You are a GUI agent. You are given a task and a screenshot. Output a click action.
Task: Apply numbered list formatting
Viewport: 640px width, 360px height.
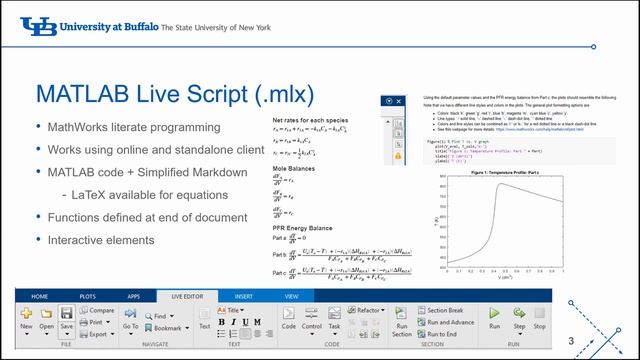(233, 334)
